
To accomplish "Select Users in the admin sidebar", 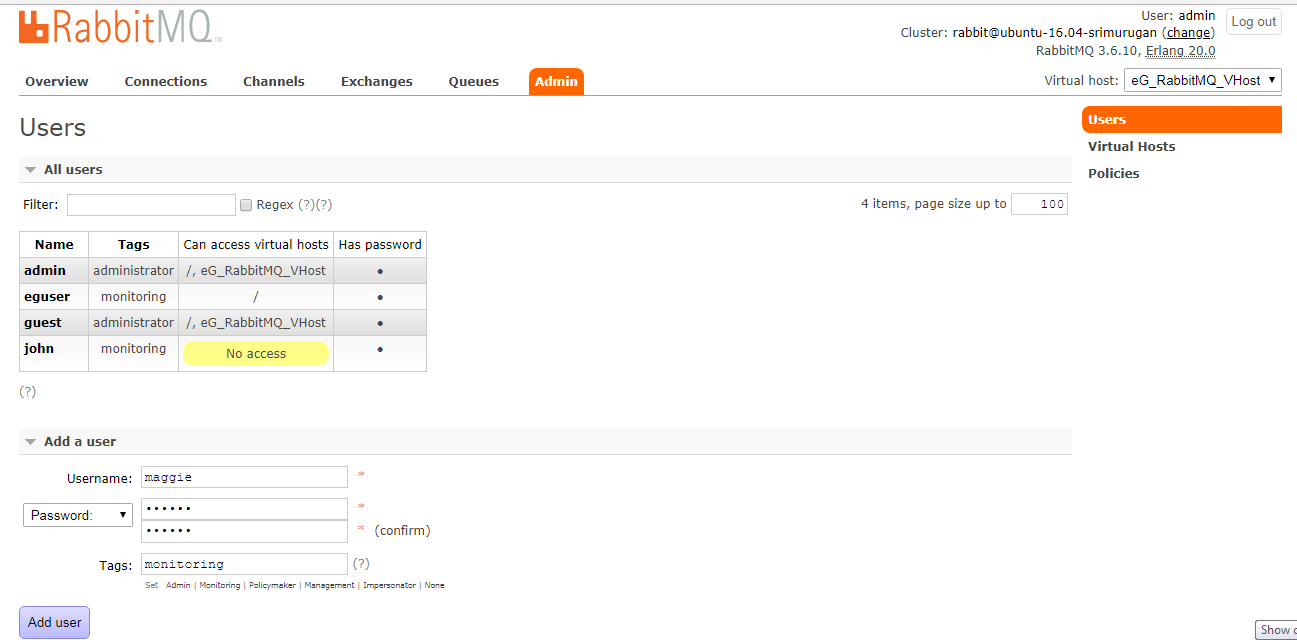I will (x=1182, y=120).
